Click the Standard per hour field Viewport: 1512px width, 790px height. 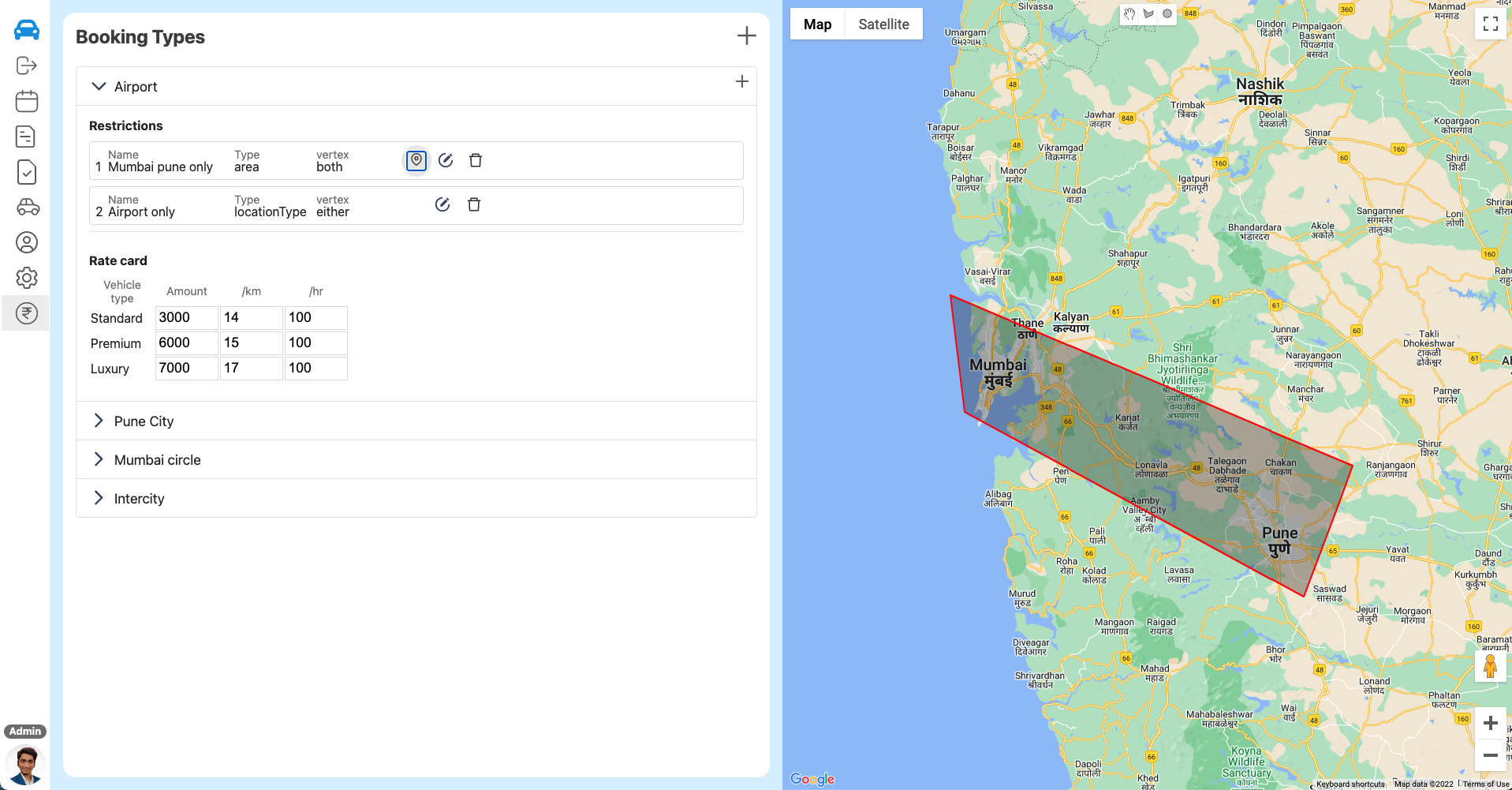coord(316,318)
